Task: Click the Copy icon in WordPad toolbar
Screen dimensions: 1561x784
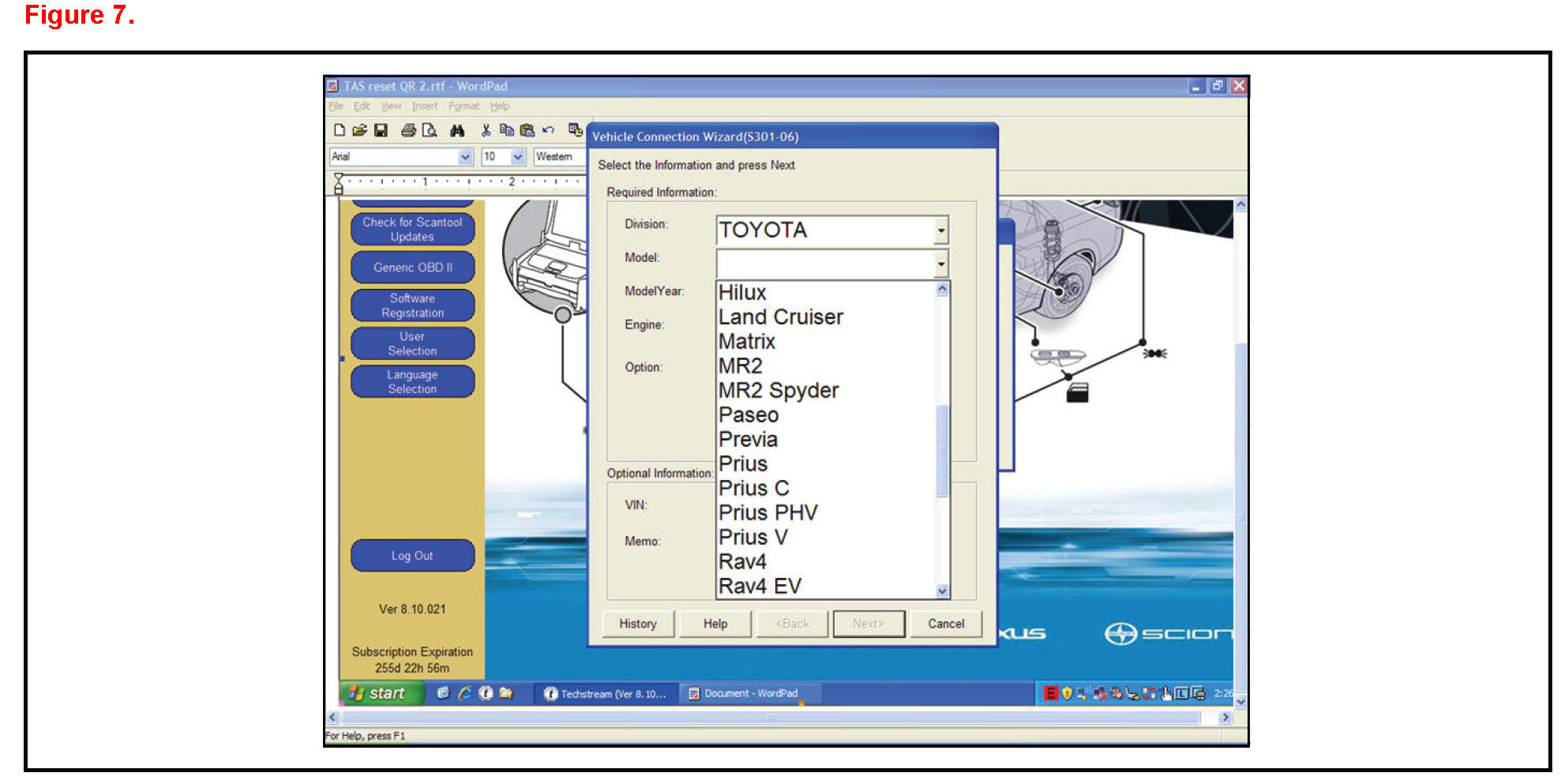Action: (506, 130)
